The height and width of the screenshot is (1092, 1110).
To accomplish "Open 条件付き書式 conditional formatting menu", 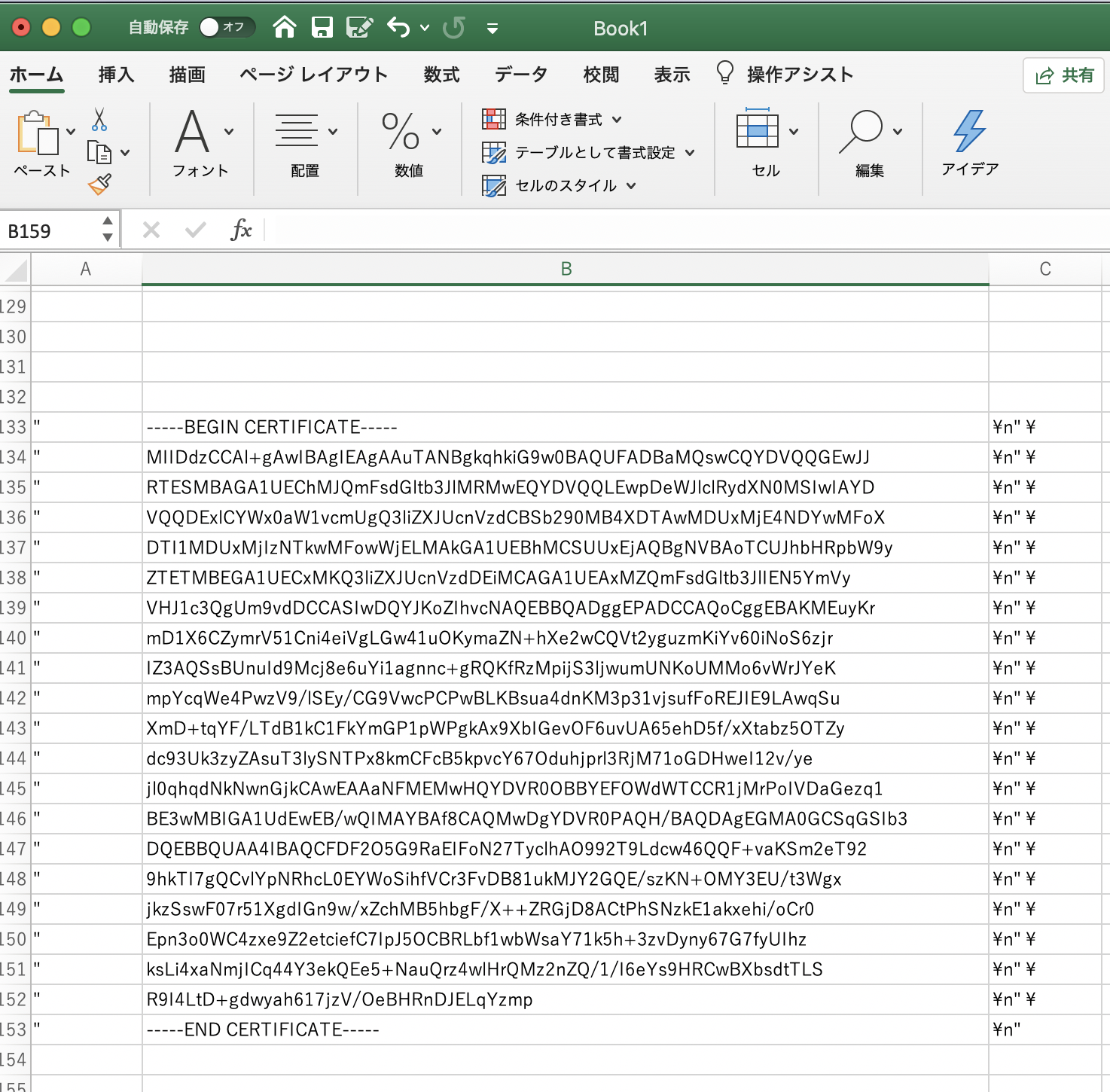I will pos(553,119).
